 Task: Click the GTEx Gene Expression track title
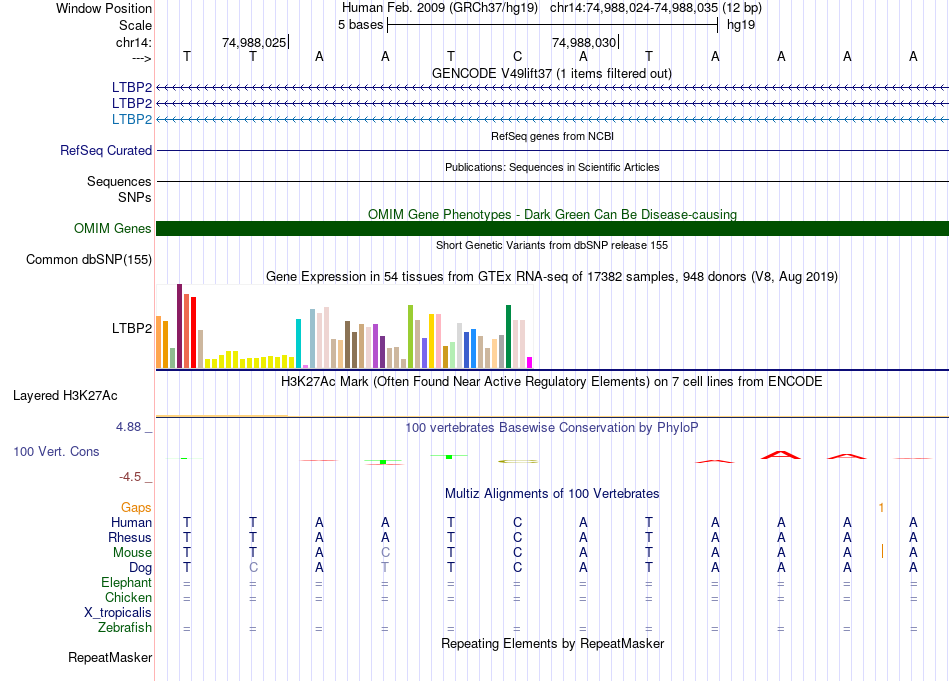coord(552,277)
